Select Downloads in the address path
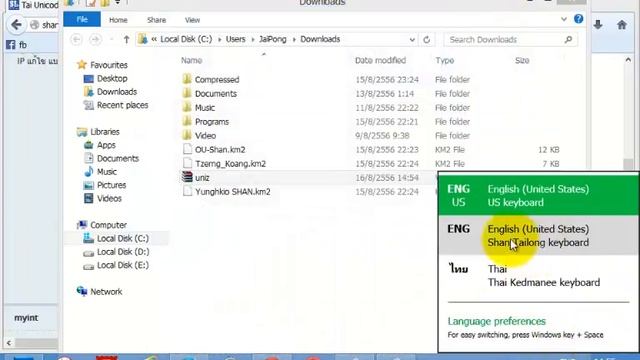 point(320,39)
